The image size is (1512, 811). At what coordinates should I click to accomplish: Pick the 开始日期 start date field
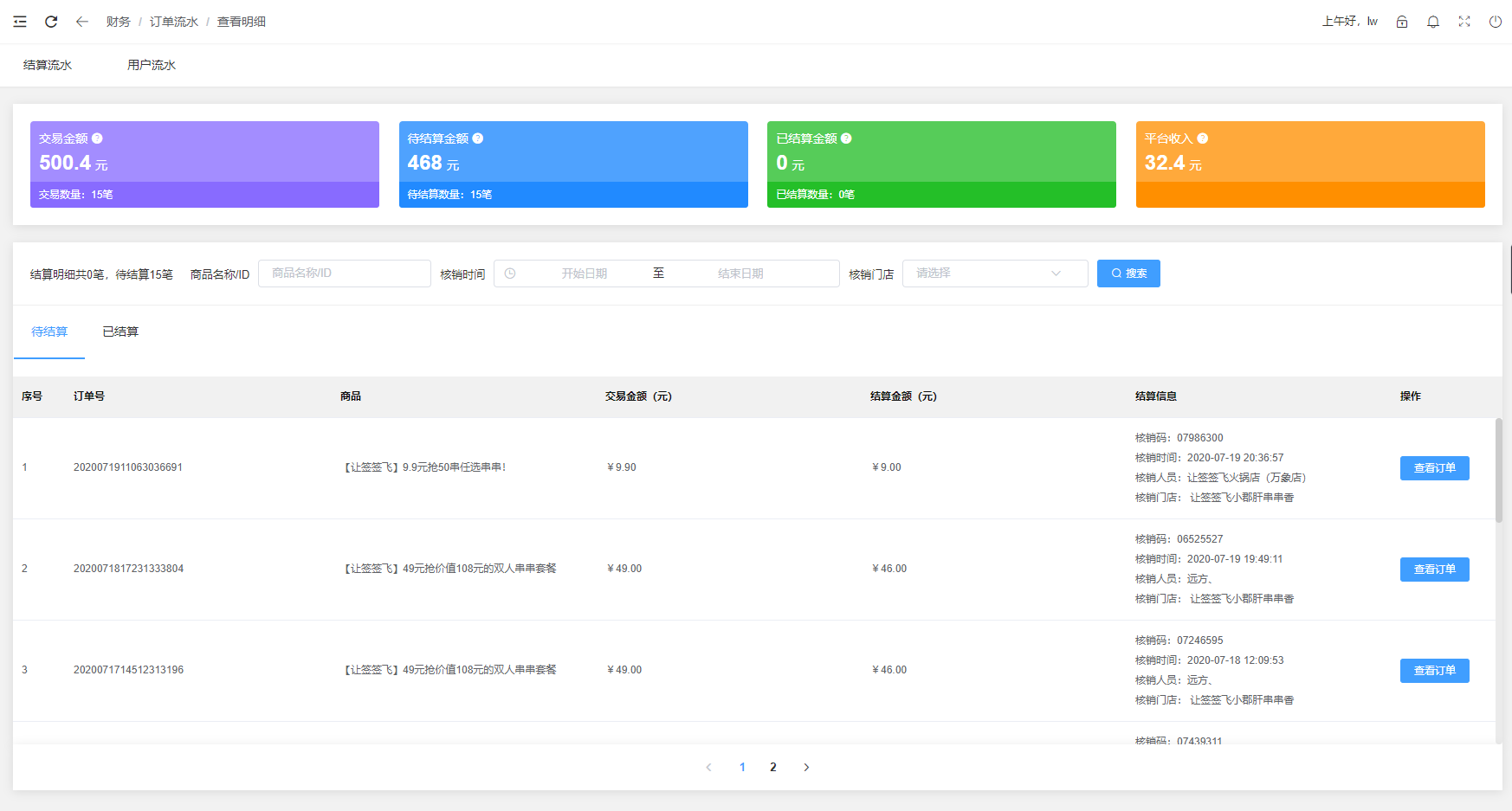pyautogui.click(x=585, y=274)
